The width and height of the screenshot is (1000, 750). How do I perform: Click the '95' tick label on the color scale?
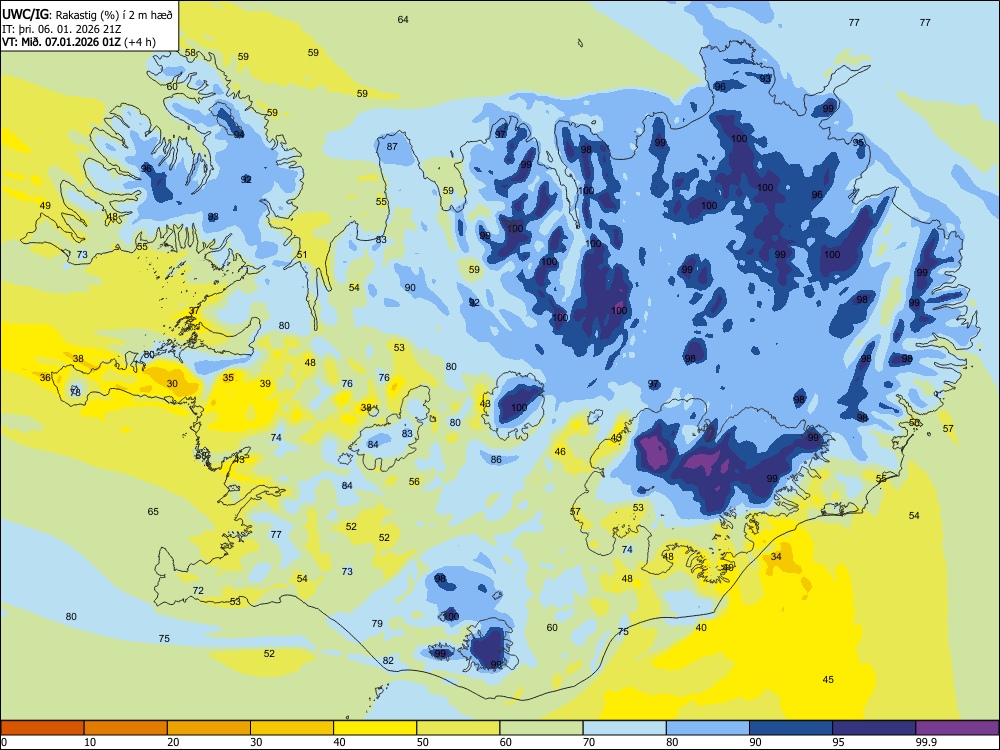(x=838, y=742)
